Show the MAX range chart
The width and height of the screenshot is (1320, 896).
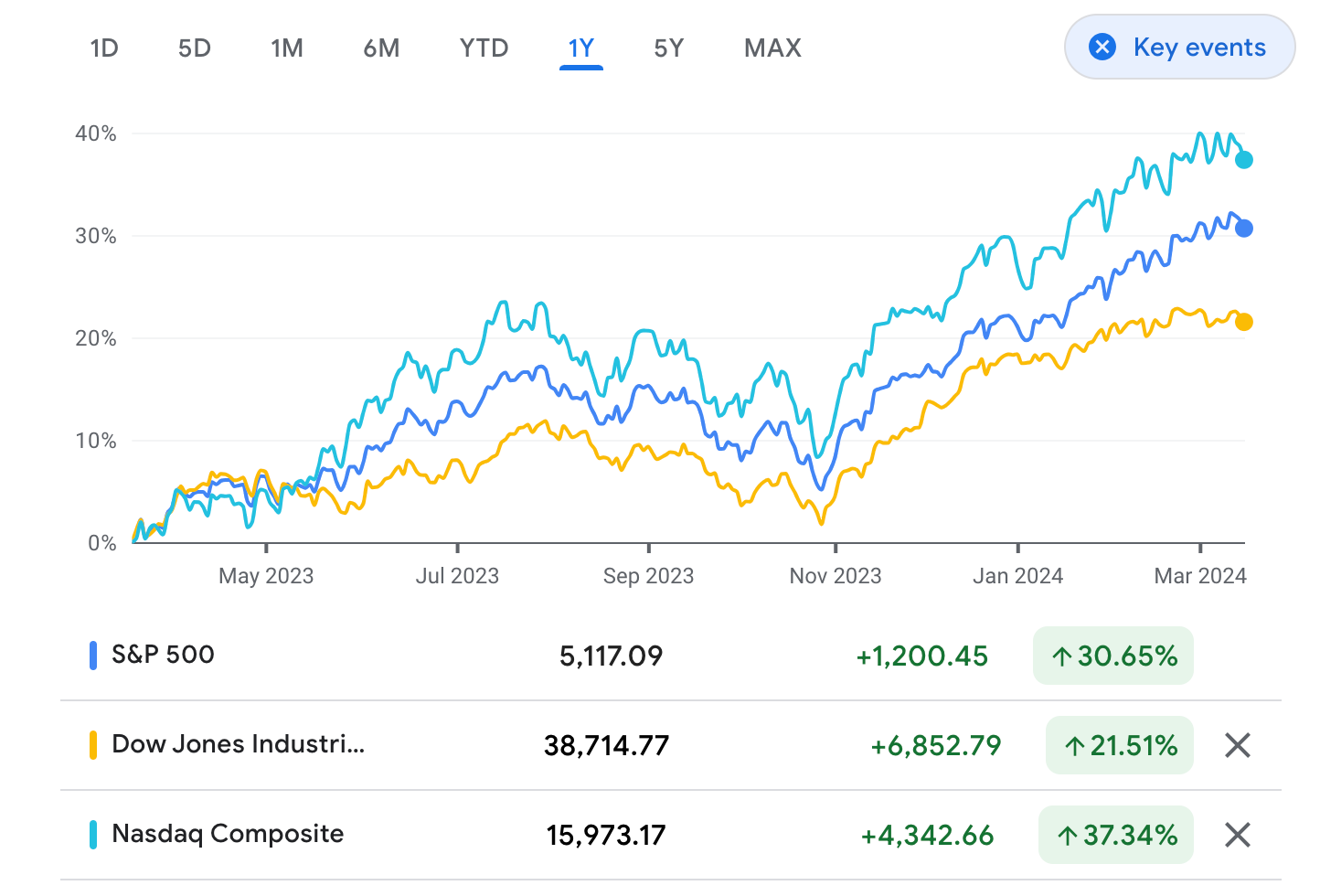pos(772,48)
